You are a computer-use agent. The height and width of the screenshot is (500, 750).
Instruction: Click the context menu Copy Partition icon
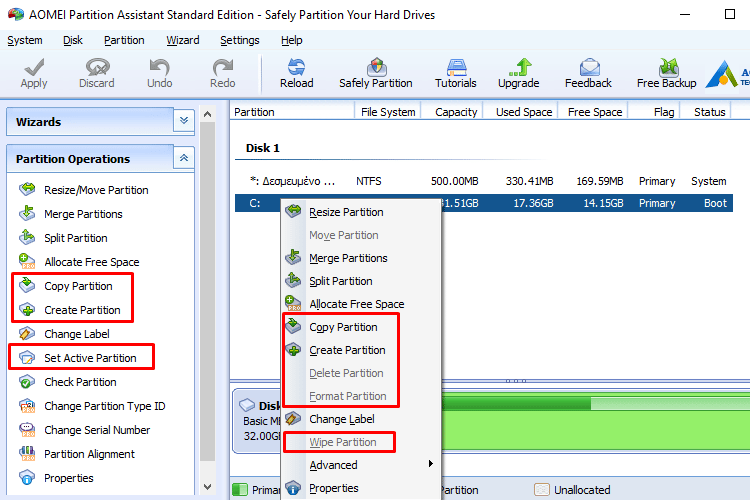click(x=293, y=326)
